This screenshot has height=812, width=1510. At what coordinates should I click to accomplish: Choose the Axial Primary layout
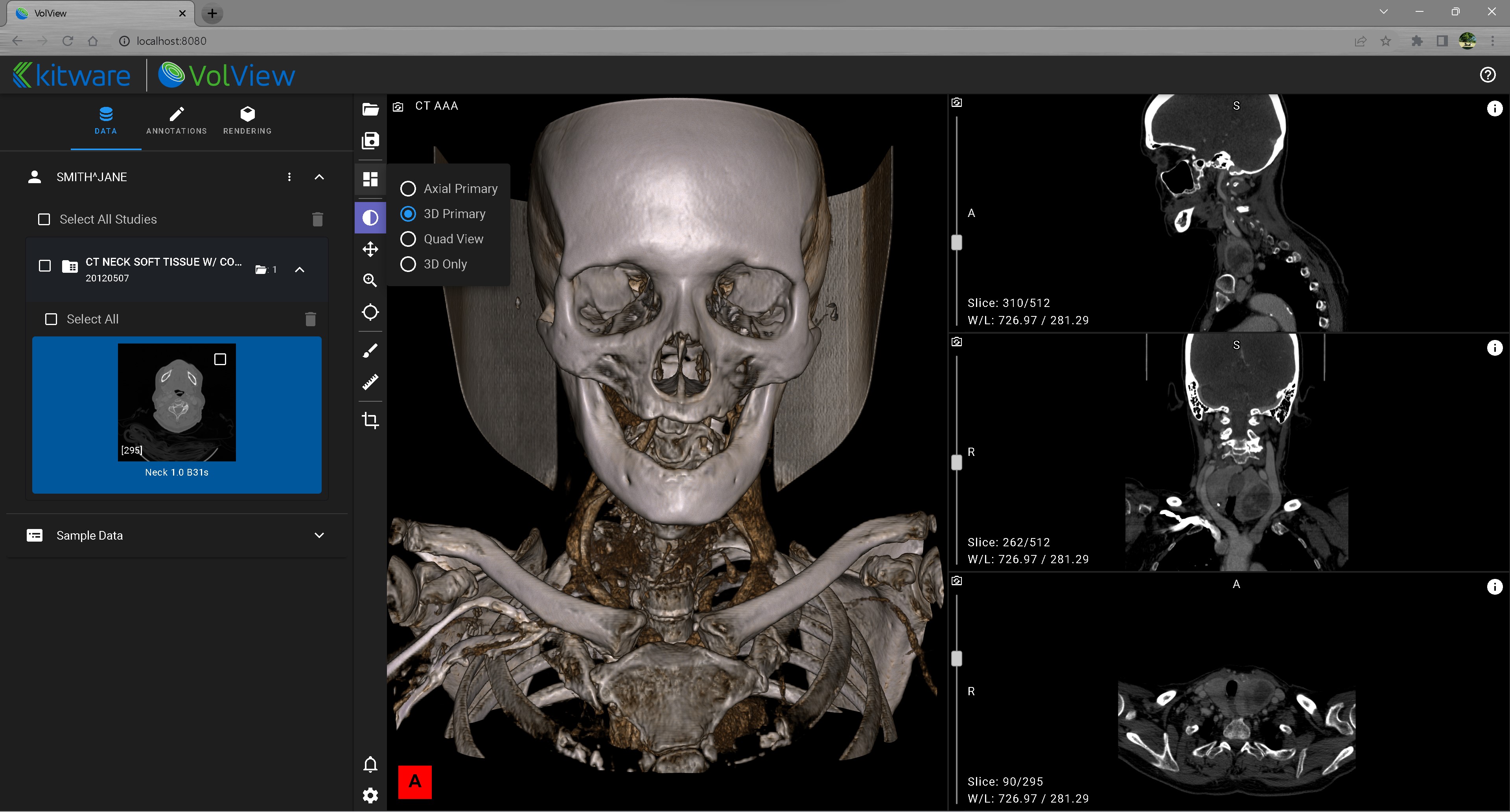coord(449,189)
